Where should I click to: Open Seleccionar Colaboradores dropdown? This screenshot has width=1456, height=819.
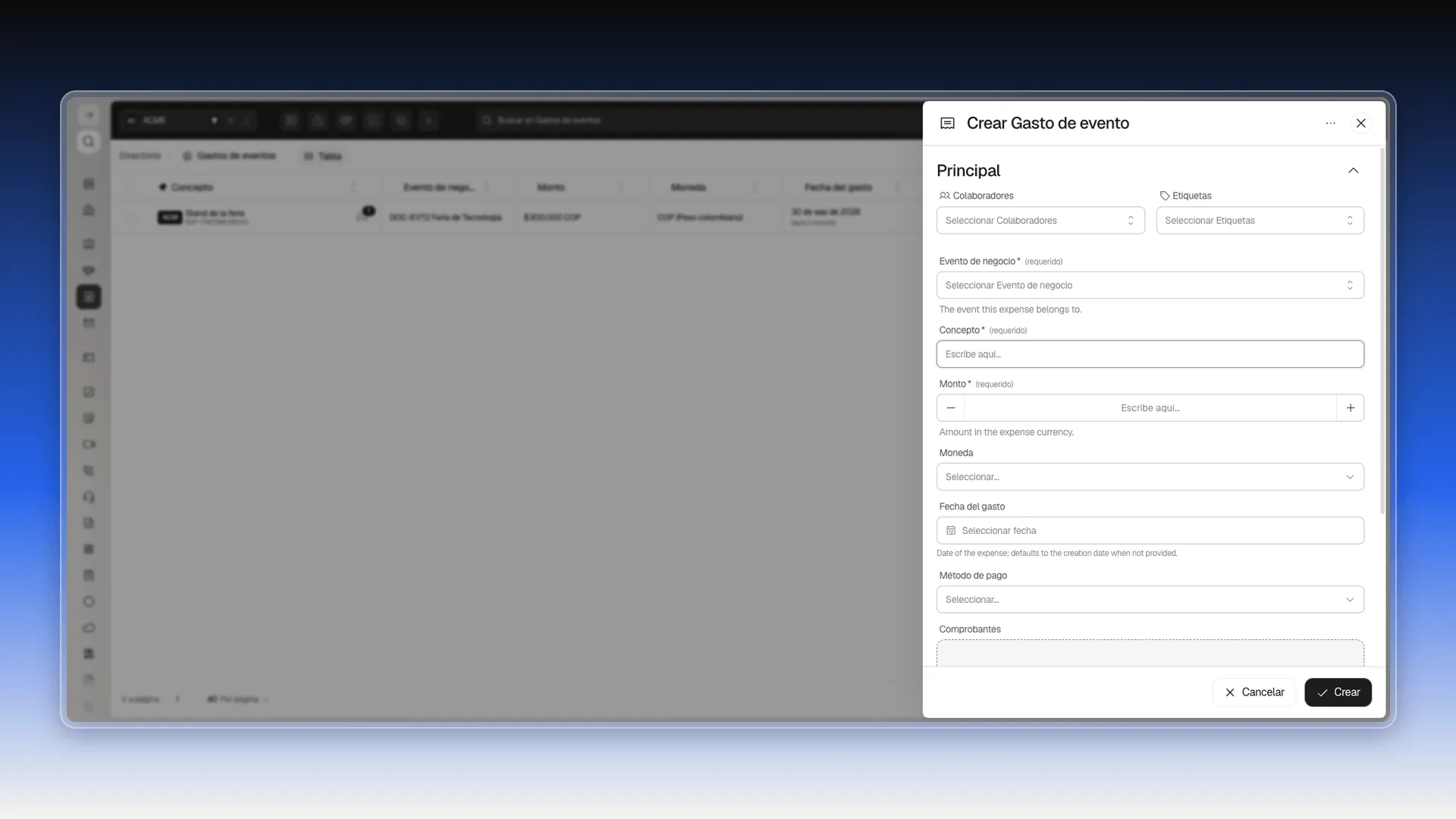coord(1040,221)
